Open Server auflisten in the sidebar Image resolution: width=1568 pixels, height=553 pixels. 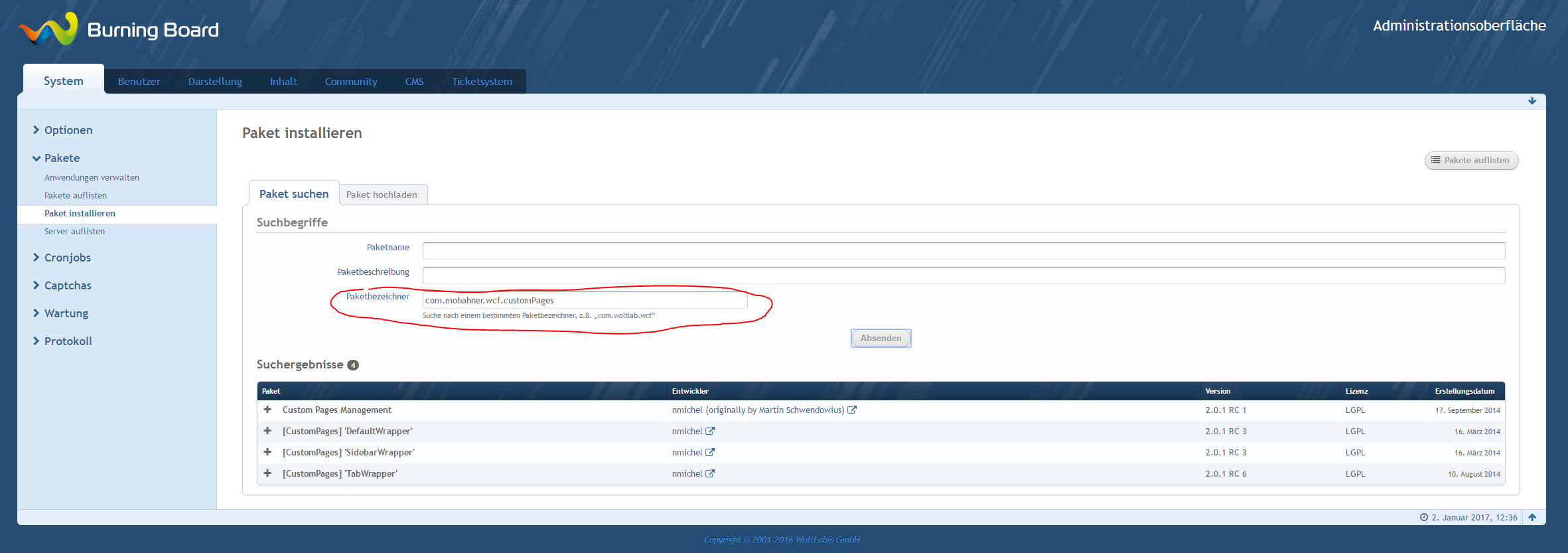point(74,231)
